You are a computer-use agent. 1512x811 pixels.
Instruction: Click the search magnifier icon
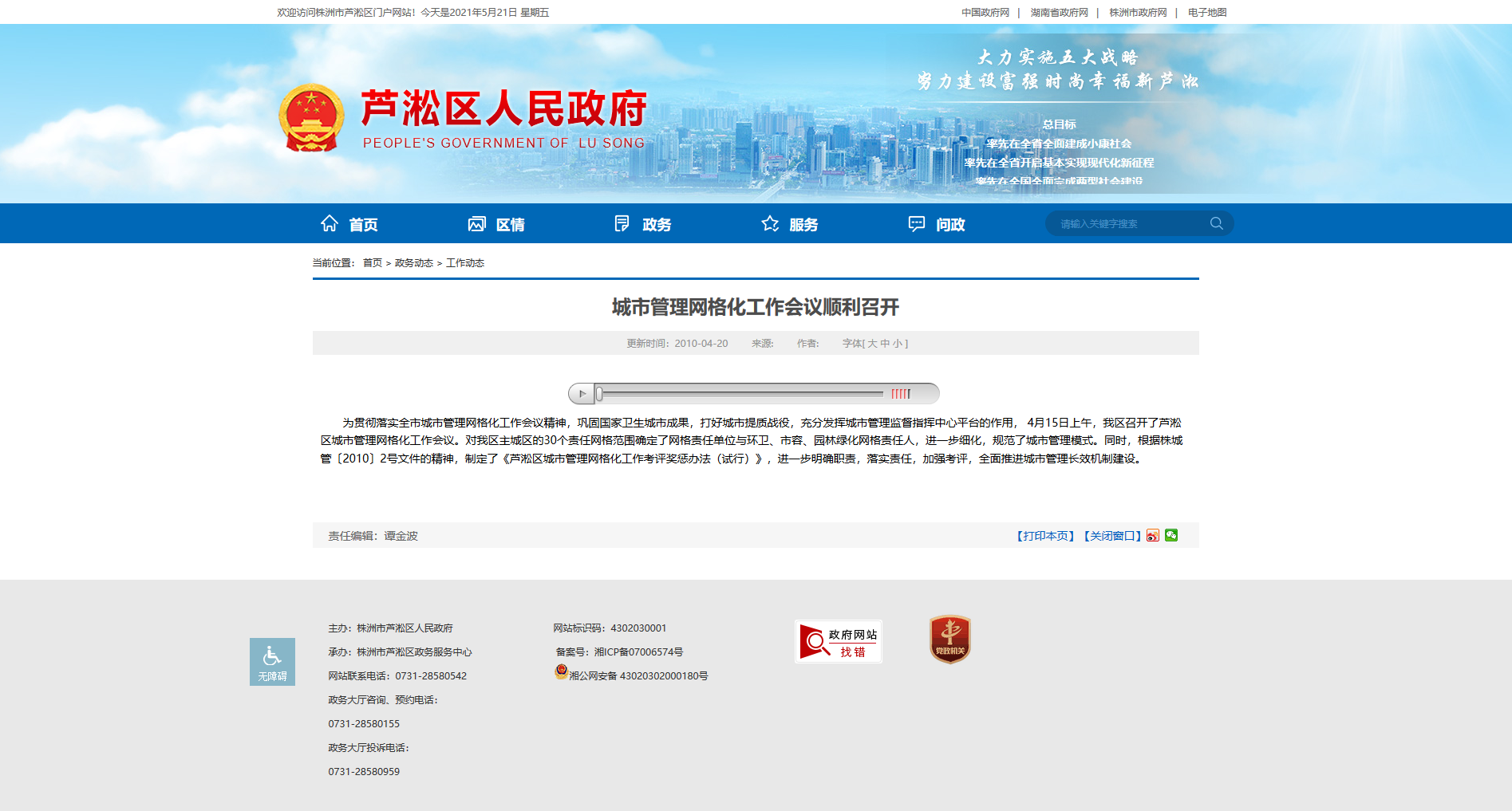point(1216,223)
